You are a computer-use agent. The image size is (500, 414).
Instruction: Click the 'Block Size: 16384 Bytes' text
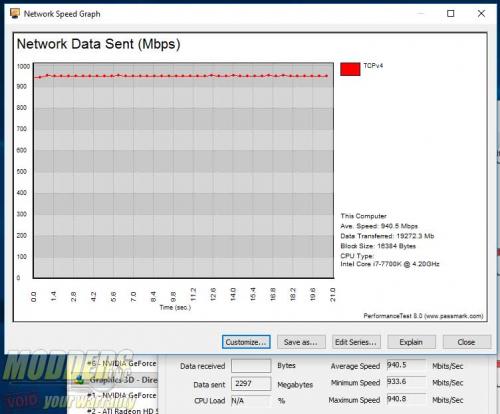tap(378, 246)
